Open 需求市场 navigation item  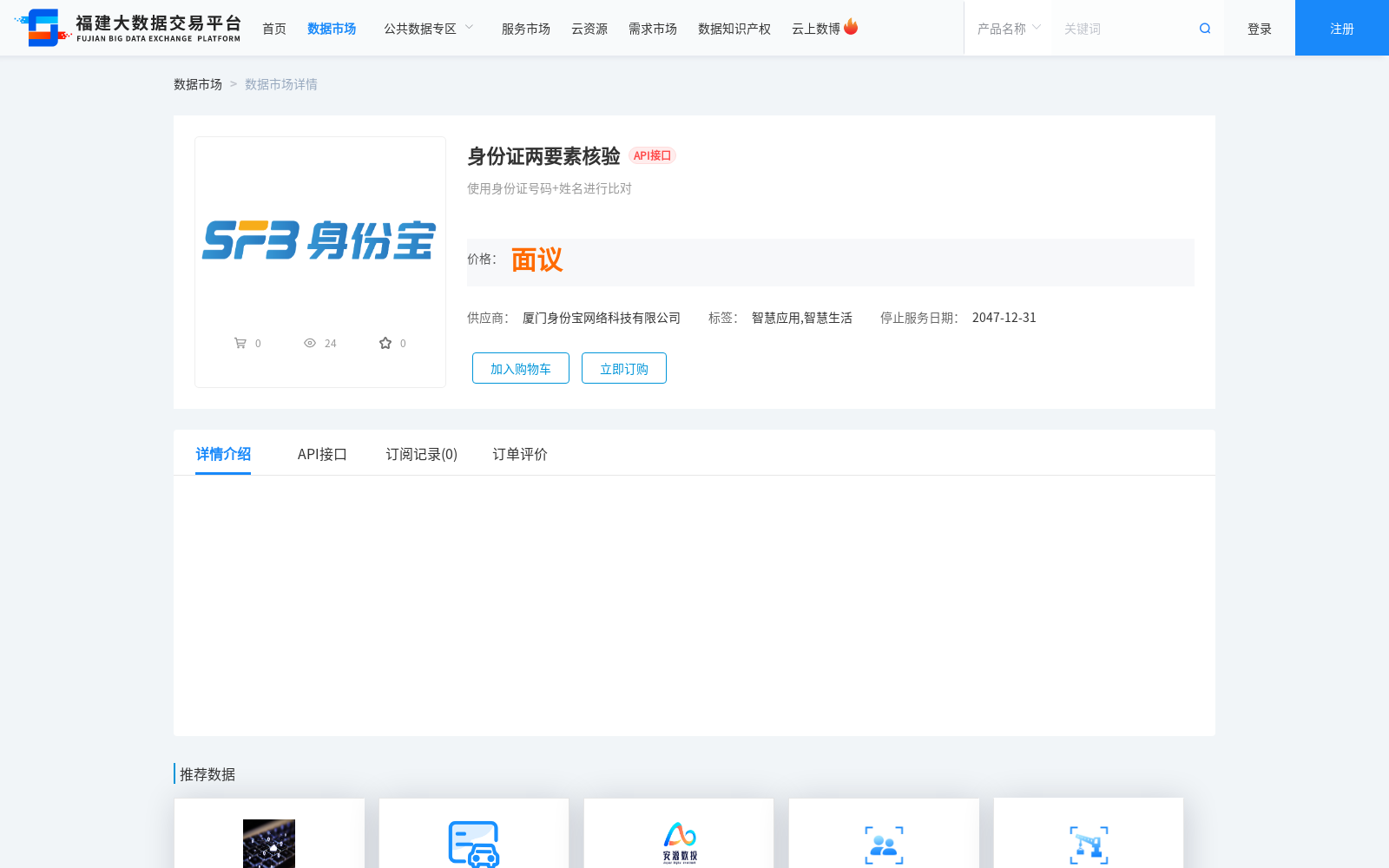click(653, 29)
